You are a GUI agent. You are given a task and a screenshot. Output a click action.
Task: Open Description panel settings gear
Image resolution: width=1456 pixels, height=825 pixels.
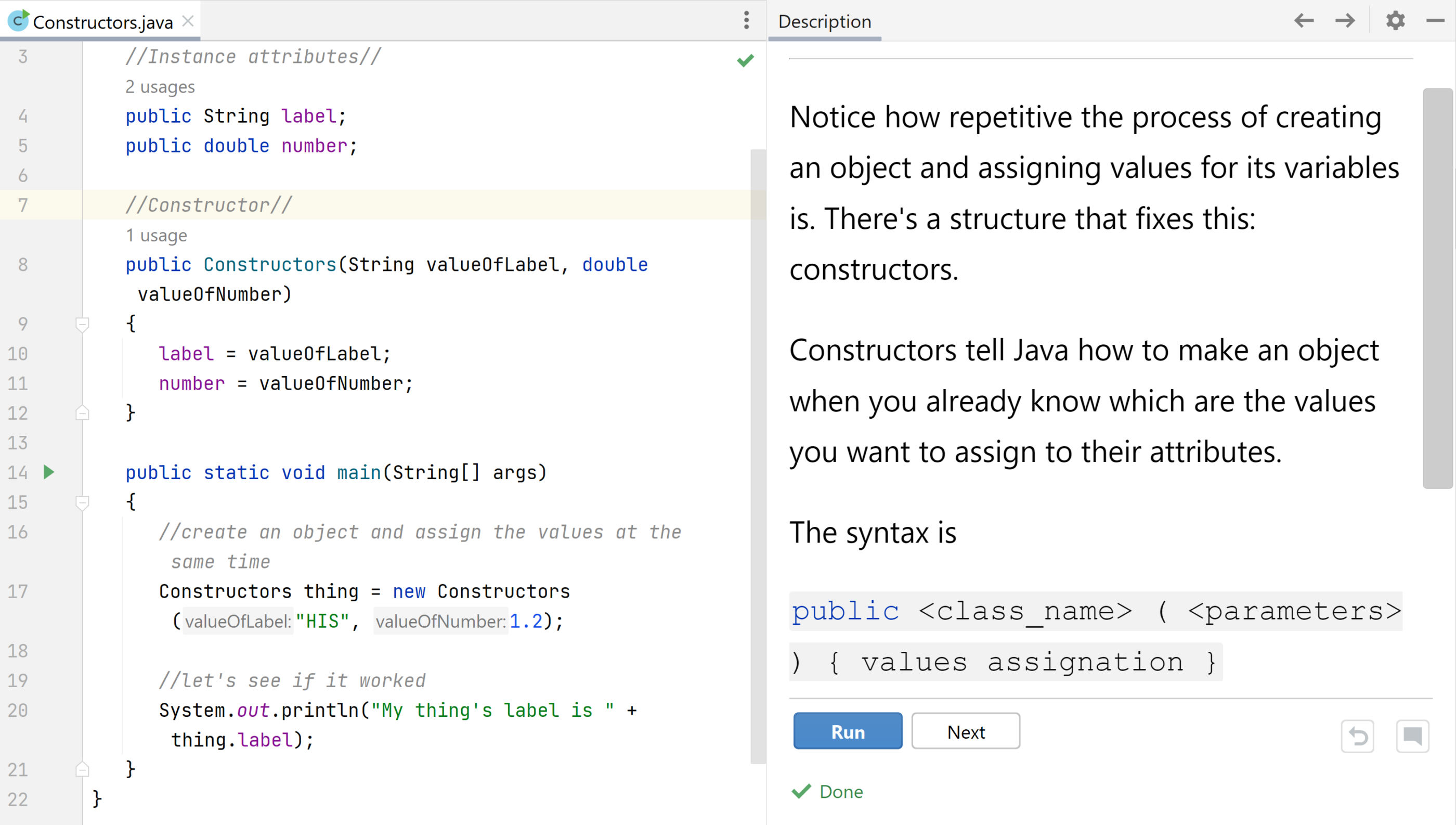pos(1395,21)
